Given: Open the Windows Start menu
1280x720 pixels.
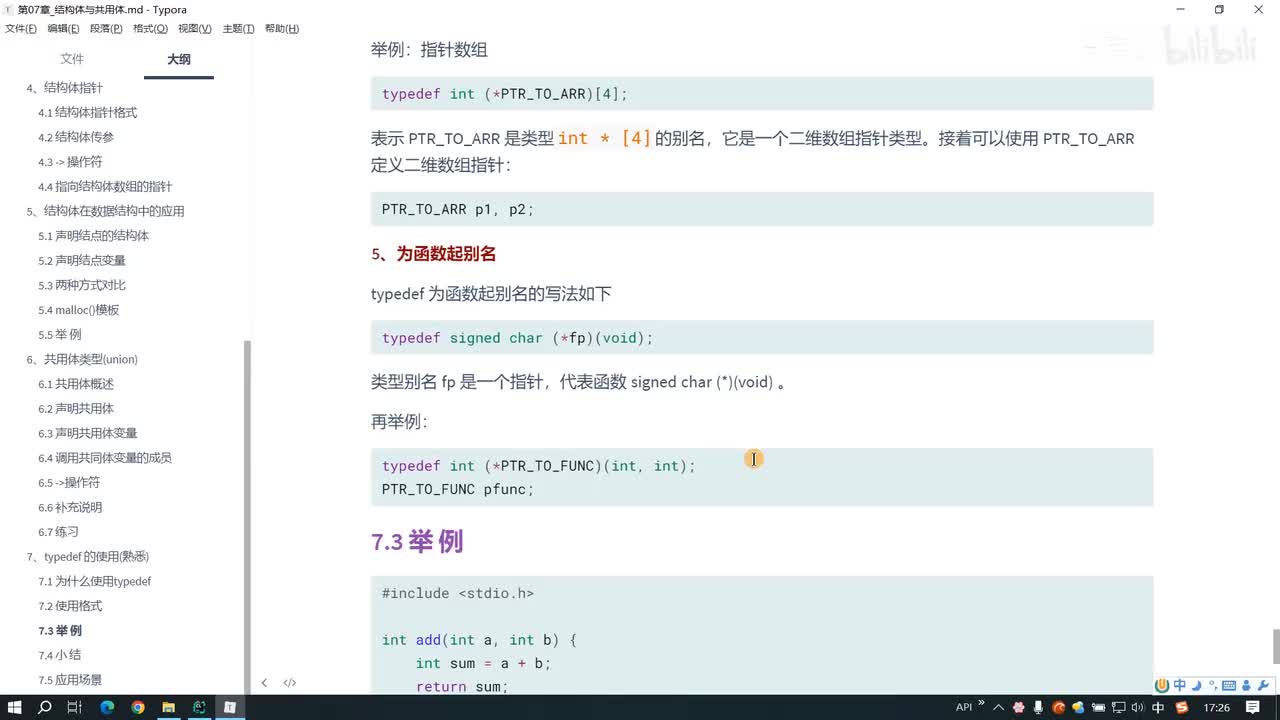Looking at the screenshot, I should click(x=15, y=707).
